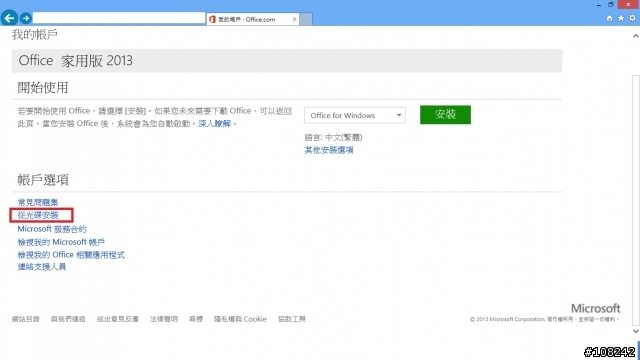Restore the browser window size
640x360 pixels.
611,5
